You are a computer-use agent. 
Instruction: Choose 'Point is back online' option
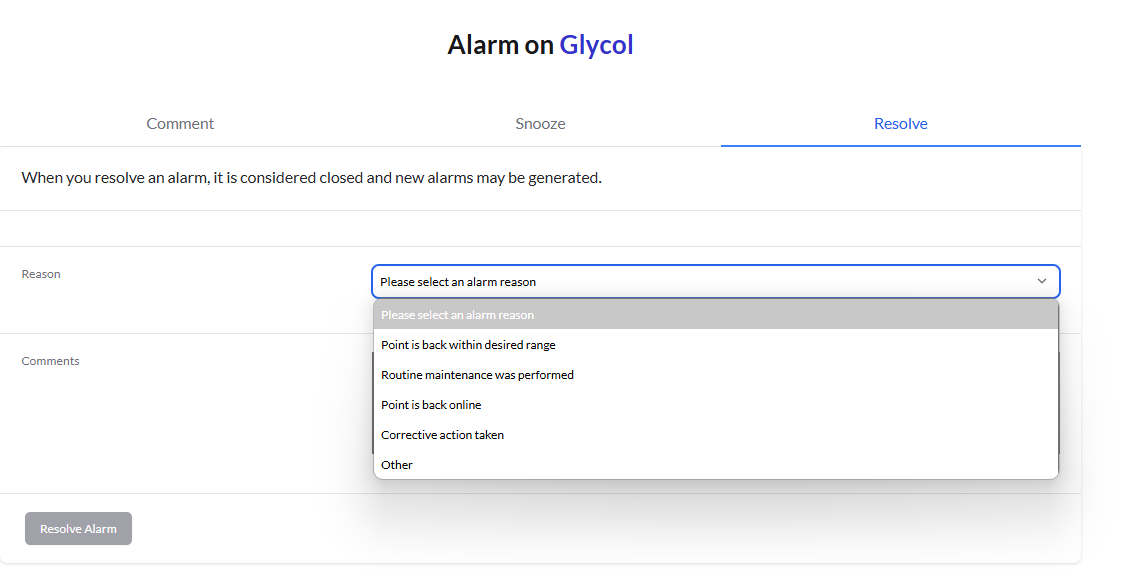point(716,405)
